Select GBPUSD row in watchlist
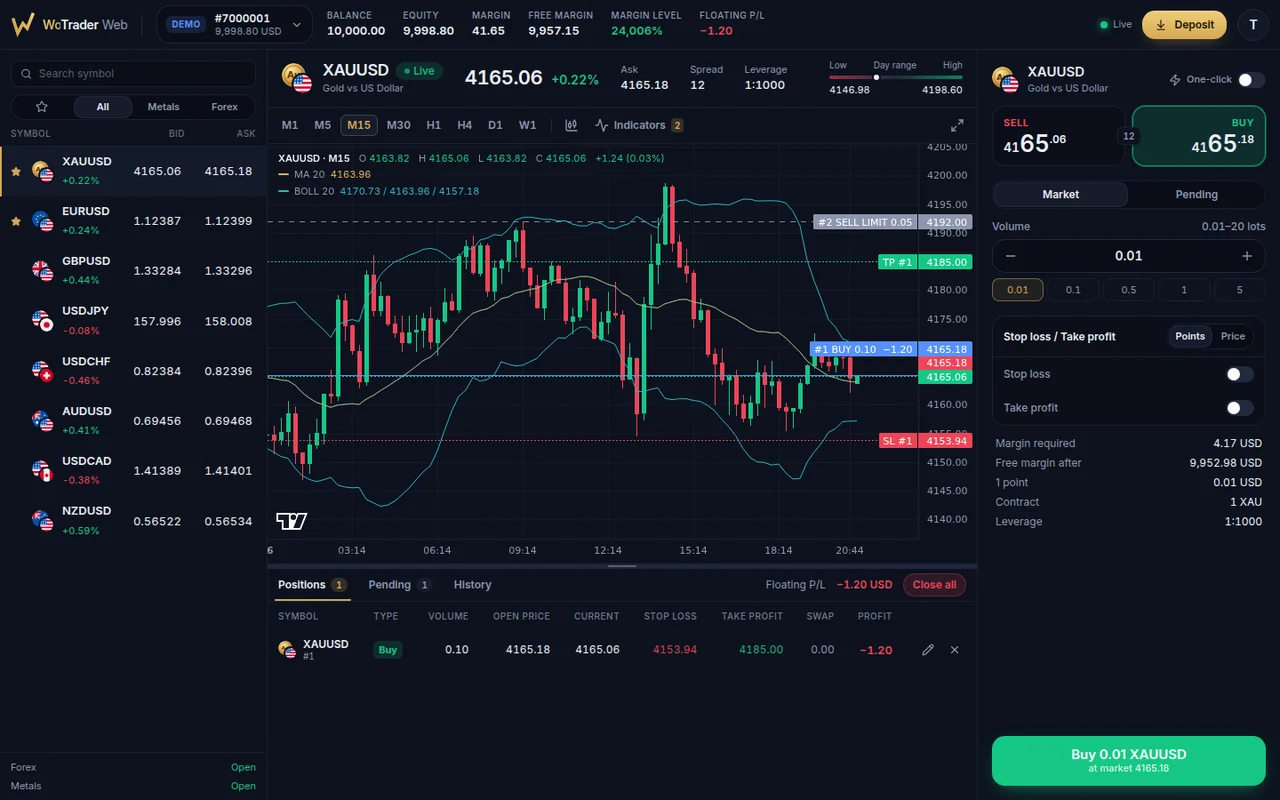Screen dimensions: 1280x800 pyautogui.click(x=133, y=271)
